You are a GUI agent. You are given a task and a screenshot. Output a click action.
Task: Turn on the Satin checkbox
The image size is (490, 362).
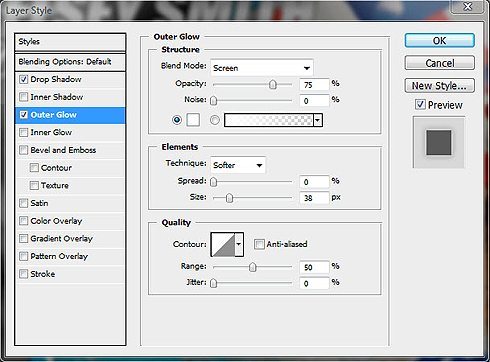(23, 203)
